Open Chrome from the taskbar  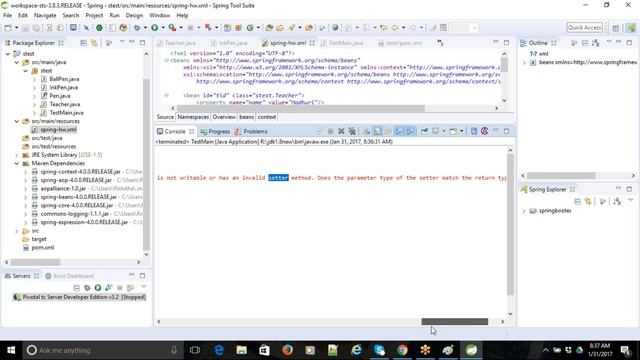402,350
